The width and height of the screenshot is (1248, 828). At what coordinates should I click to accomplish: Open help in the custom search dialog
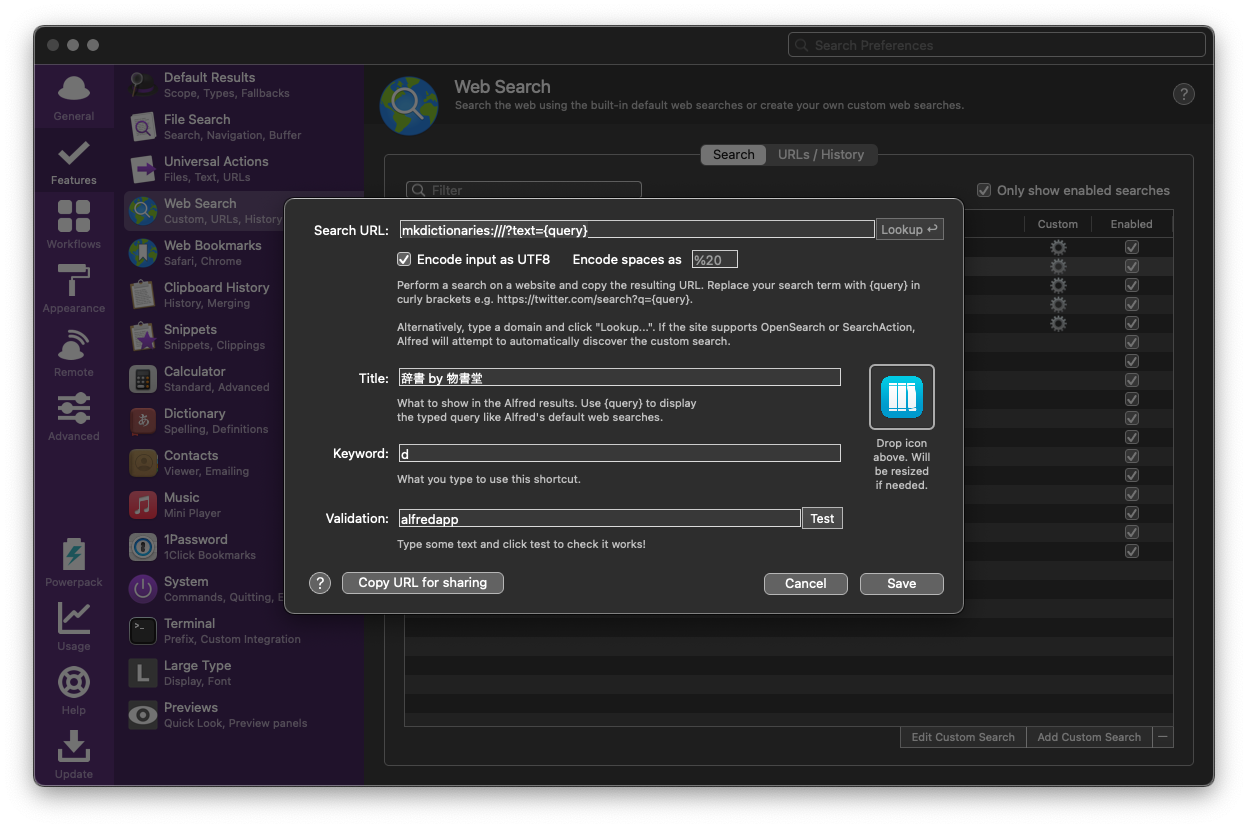[x=320, y=583]
